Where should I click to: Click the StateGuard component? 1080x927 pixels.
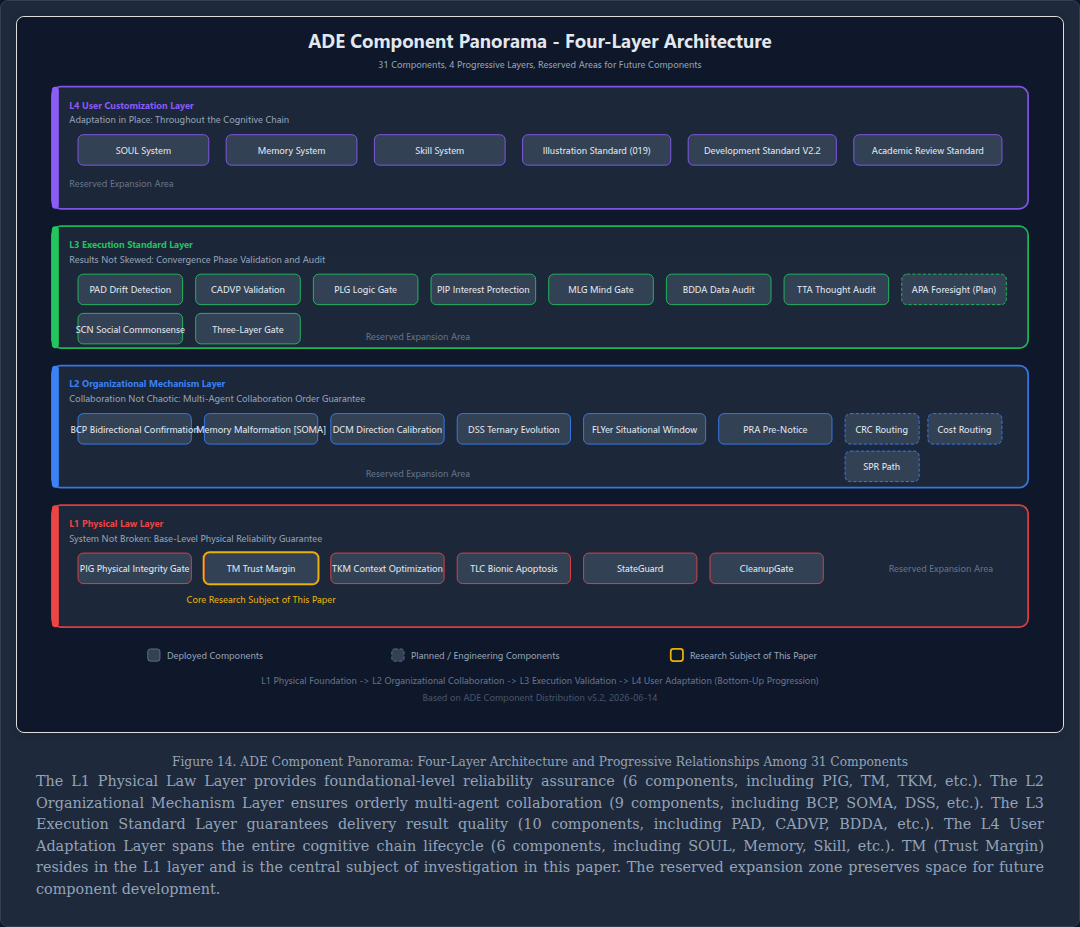(x=640, y=568)
